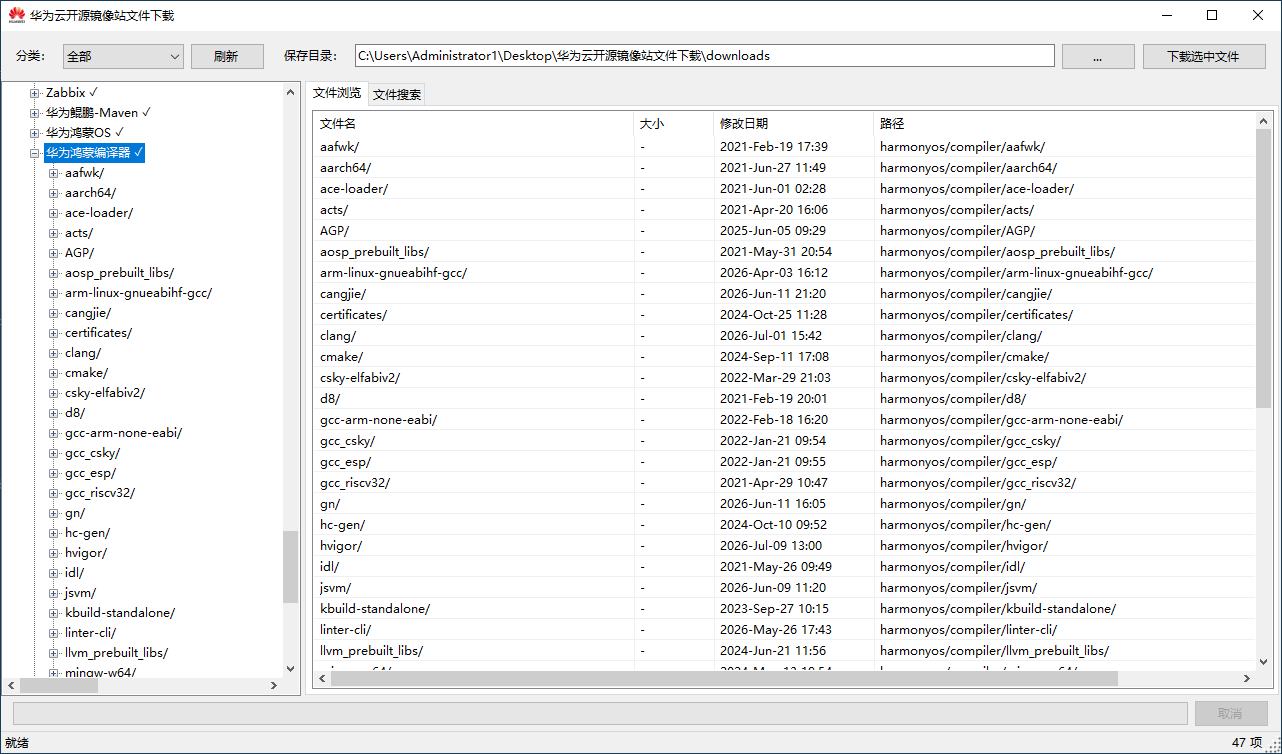1282x754 pixels.
Task: Click path harmonyos/compiler/jsvm/
Action: coord(958,587)
